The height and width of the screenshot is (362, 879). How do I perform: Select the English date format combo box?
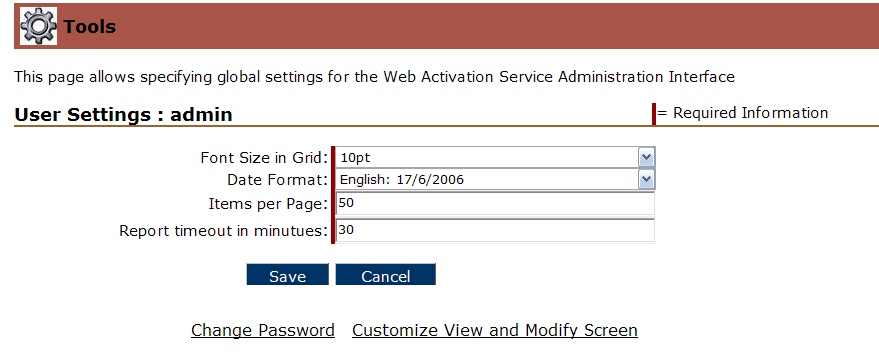click(x=495, y=179)
